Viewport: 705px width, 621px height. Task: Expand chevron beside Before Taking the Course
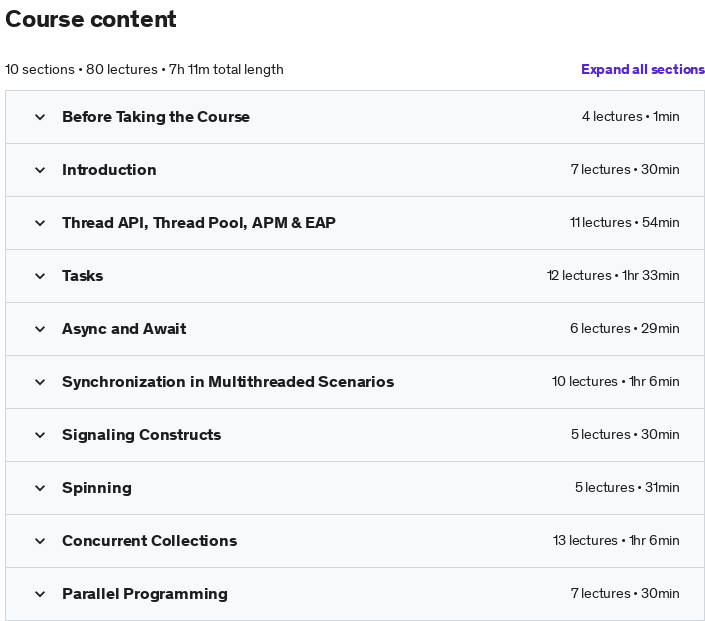[40, 117]
